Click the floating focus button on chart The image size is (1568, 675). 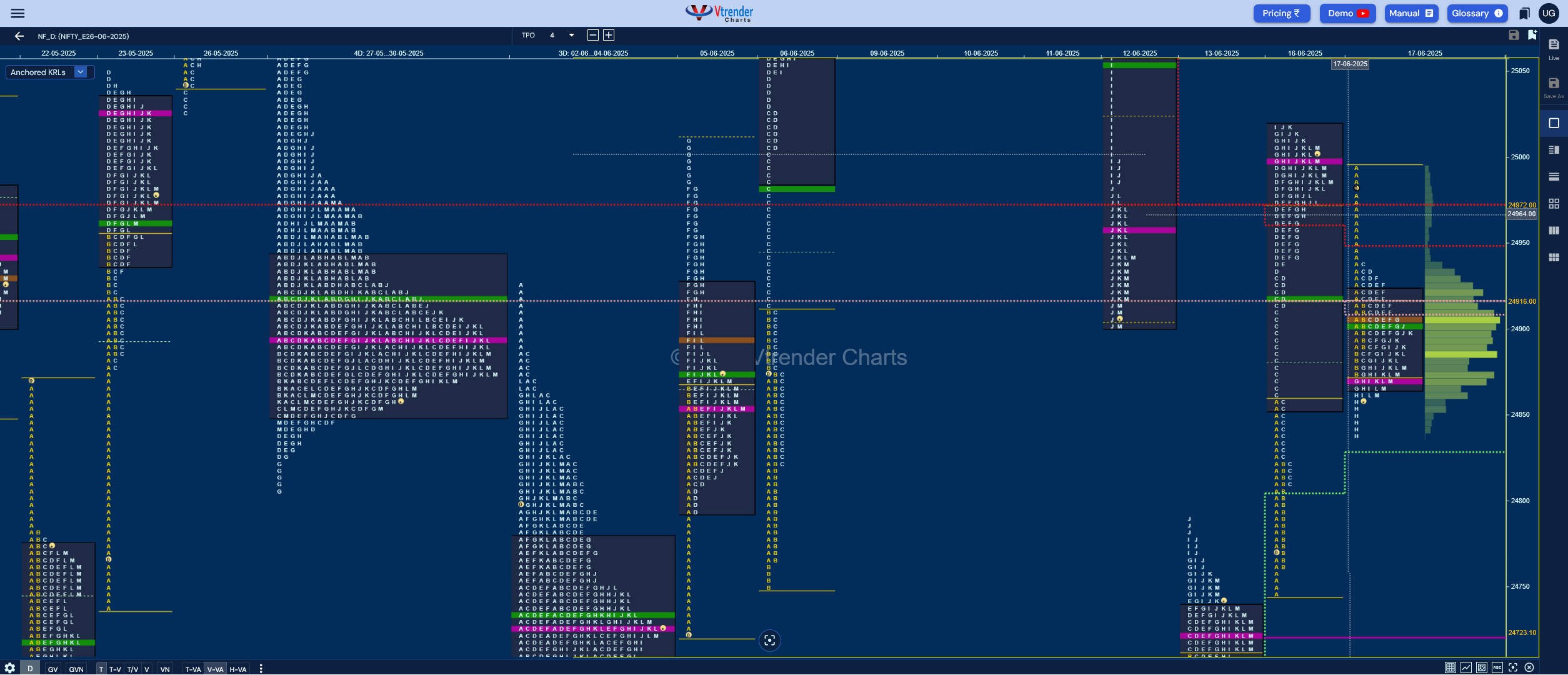coord(769,640)
